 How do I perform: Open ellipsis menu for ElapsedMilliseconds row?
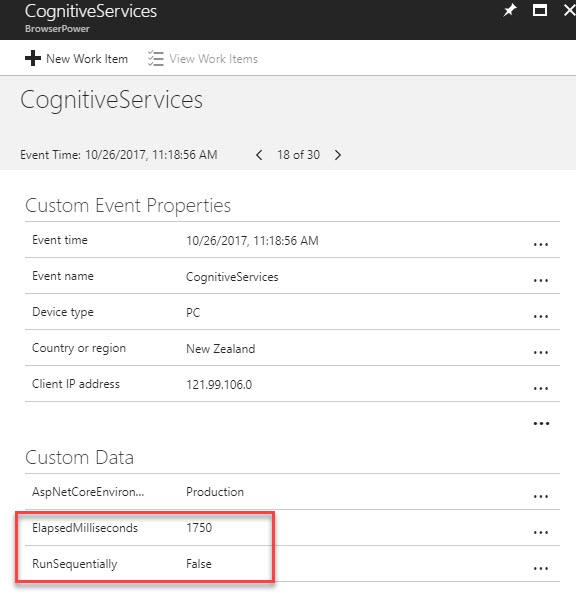click(x=541, y=533)
